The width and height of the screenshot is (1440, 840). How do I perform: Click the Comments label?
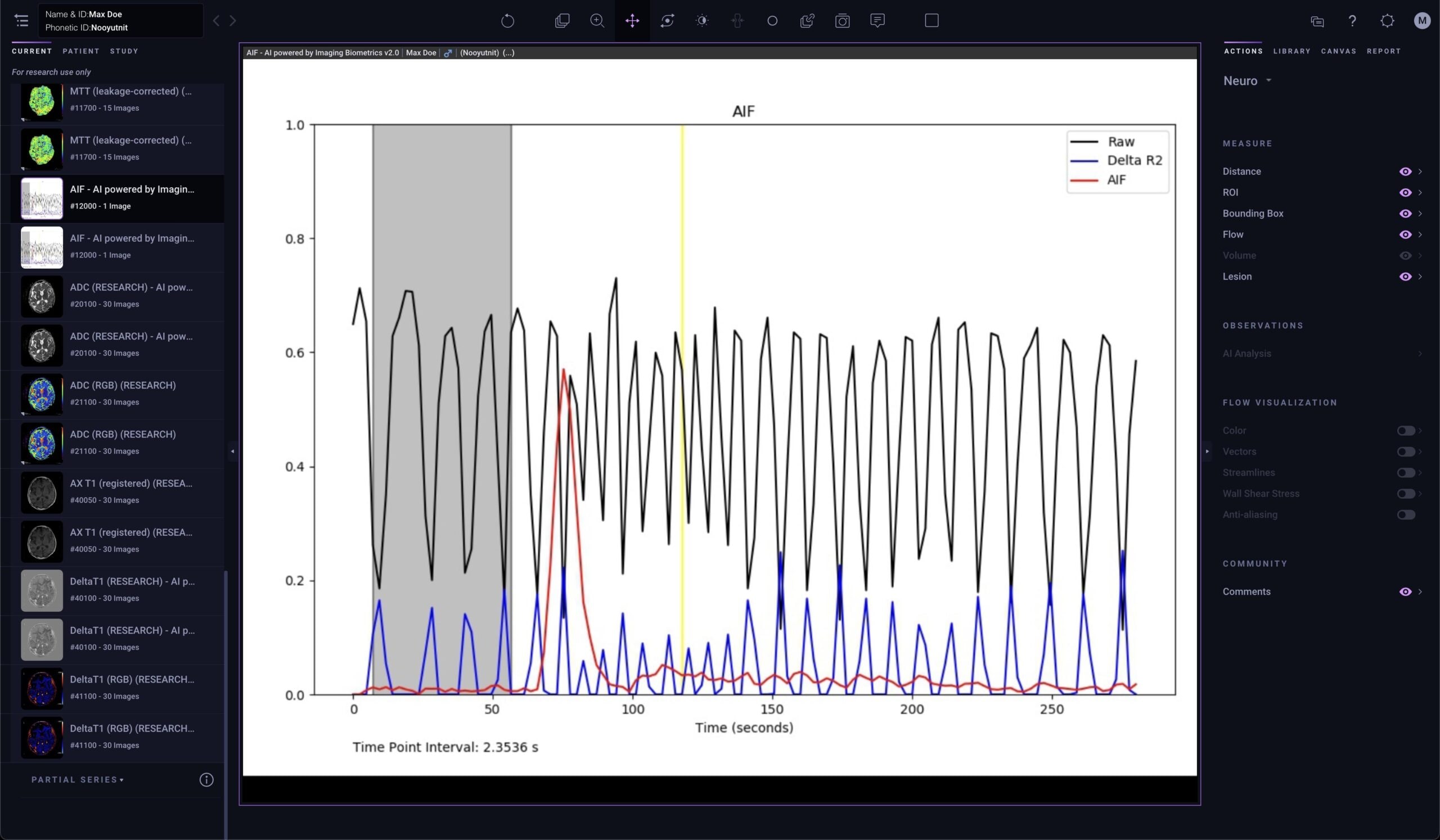pyautogui.click(x=1246, y=591)
